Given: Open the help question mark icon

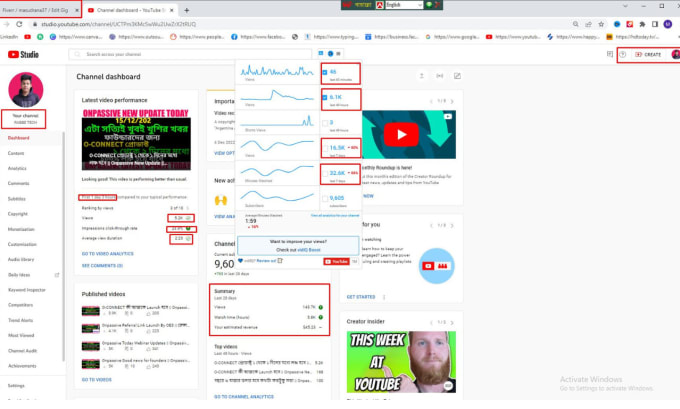Looking at the screenshot, I should point(623,54).
